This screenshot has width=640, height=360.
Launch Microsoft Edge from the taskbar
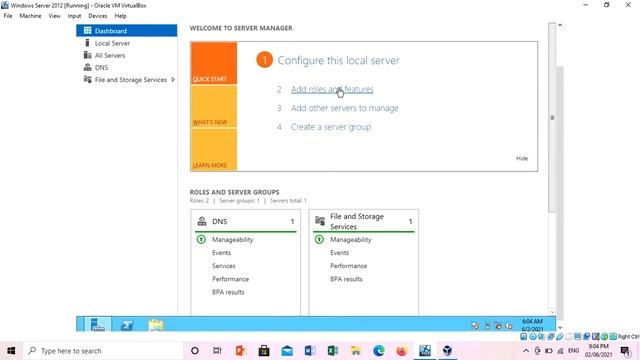(379, 351)
